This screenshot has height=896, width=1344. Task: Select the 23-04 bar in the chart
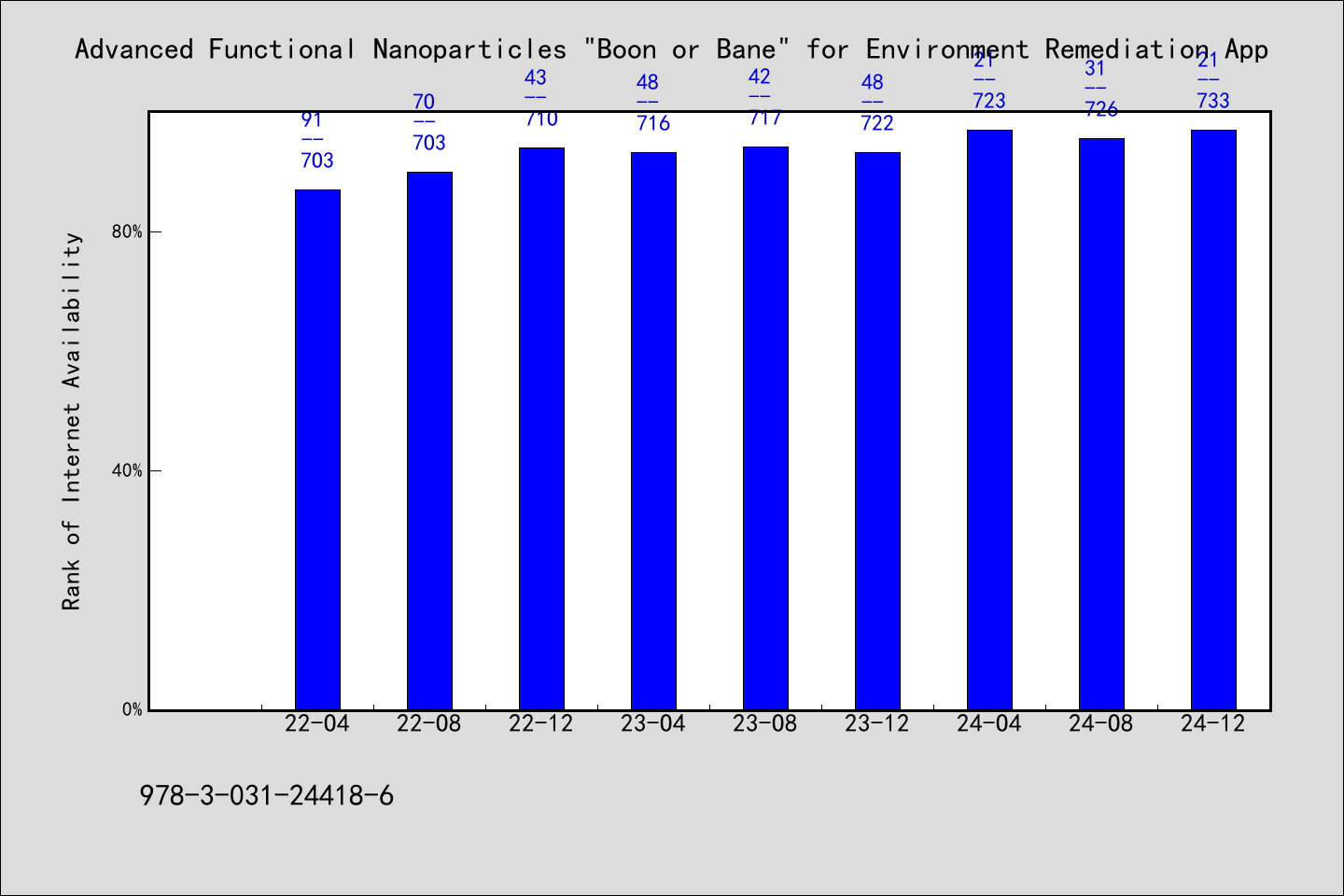[x=653, y=431]
